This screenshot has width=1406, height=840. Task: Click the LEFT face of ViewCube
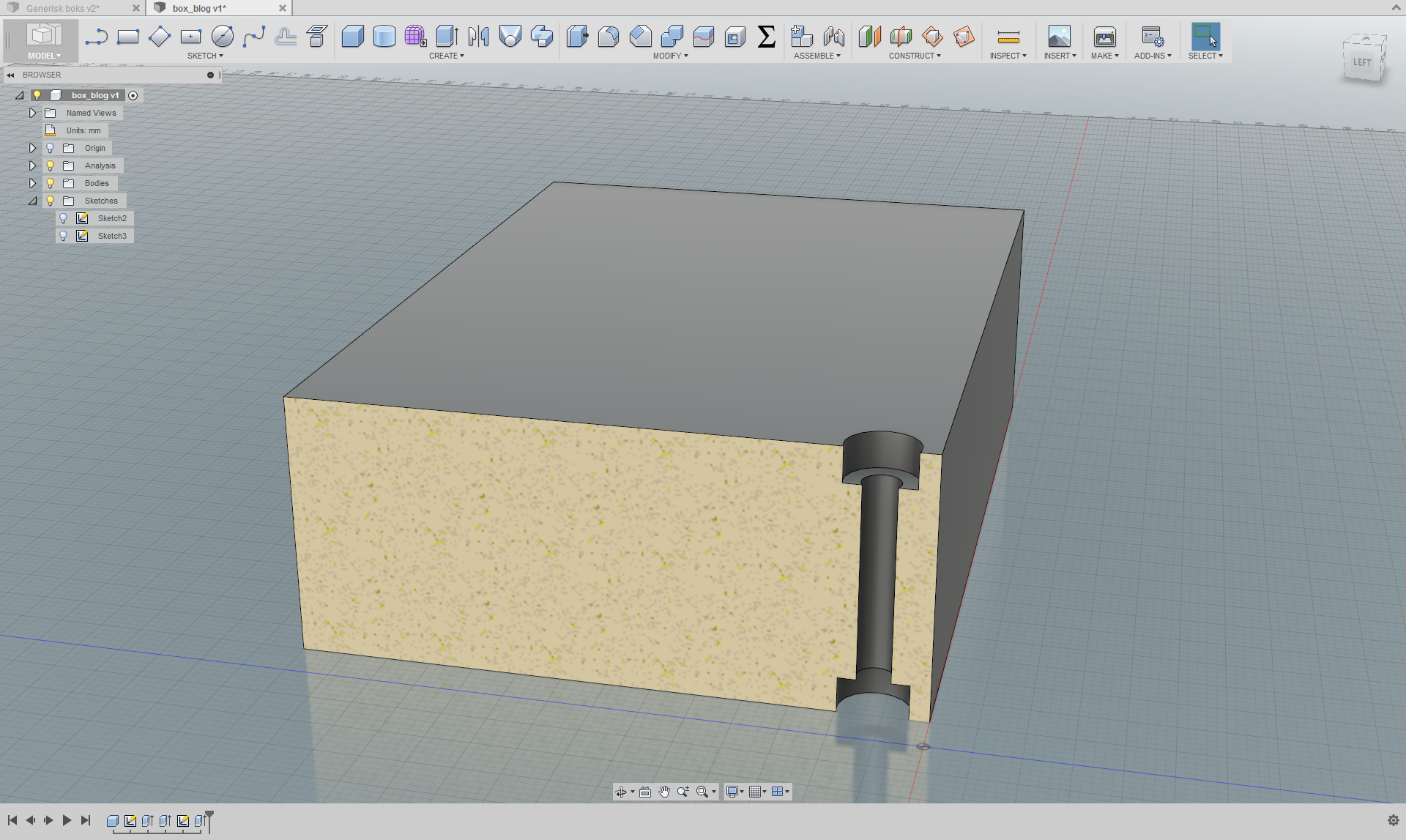(x=1362, y=62)
